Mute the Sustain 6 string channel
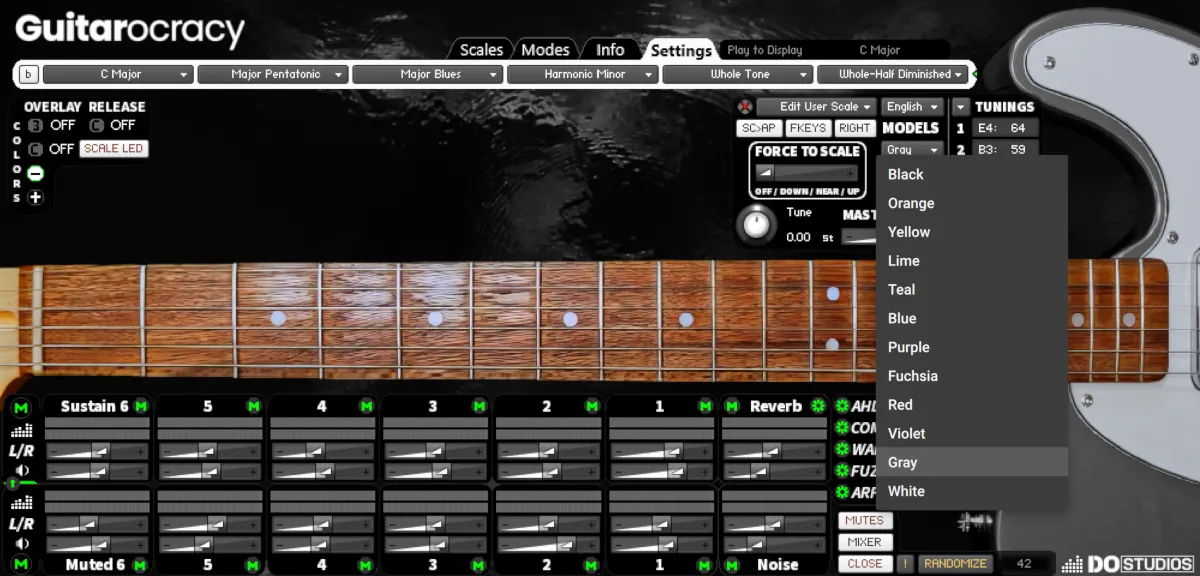Screen dimensions: 1200x576 click(x=140, y=406)
